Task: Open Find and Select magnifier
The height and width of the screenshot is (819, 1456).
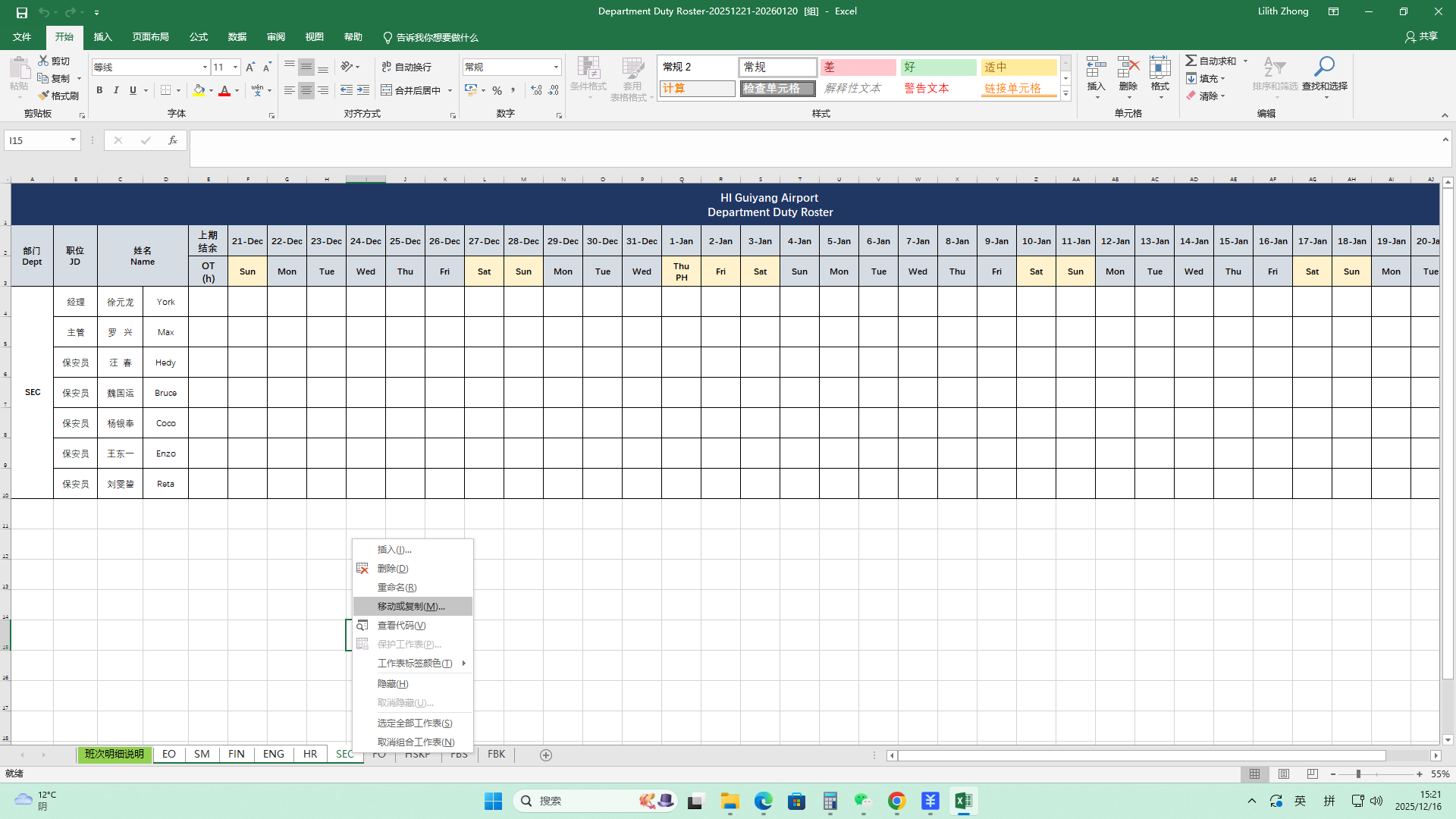Action: [1324, 67]
